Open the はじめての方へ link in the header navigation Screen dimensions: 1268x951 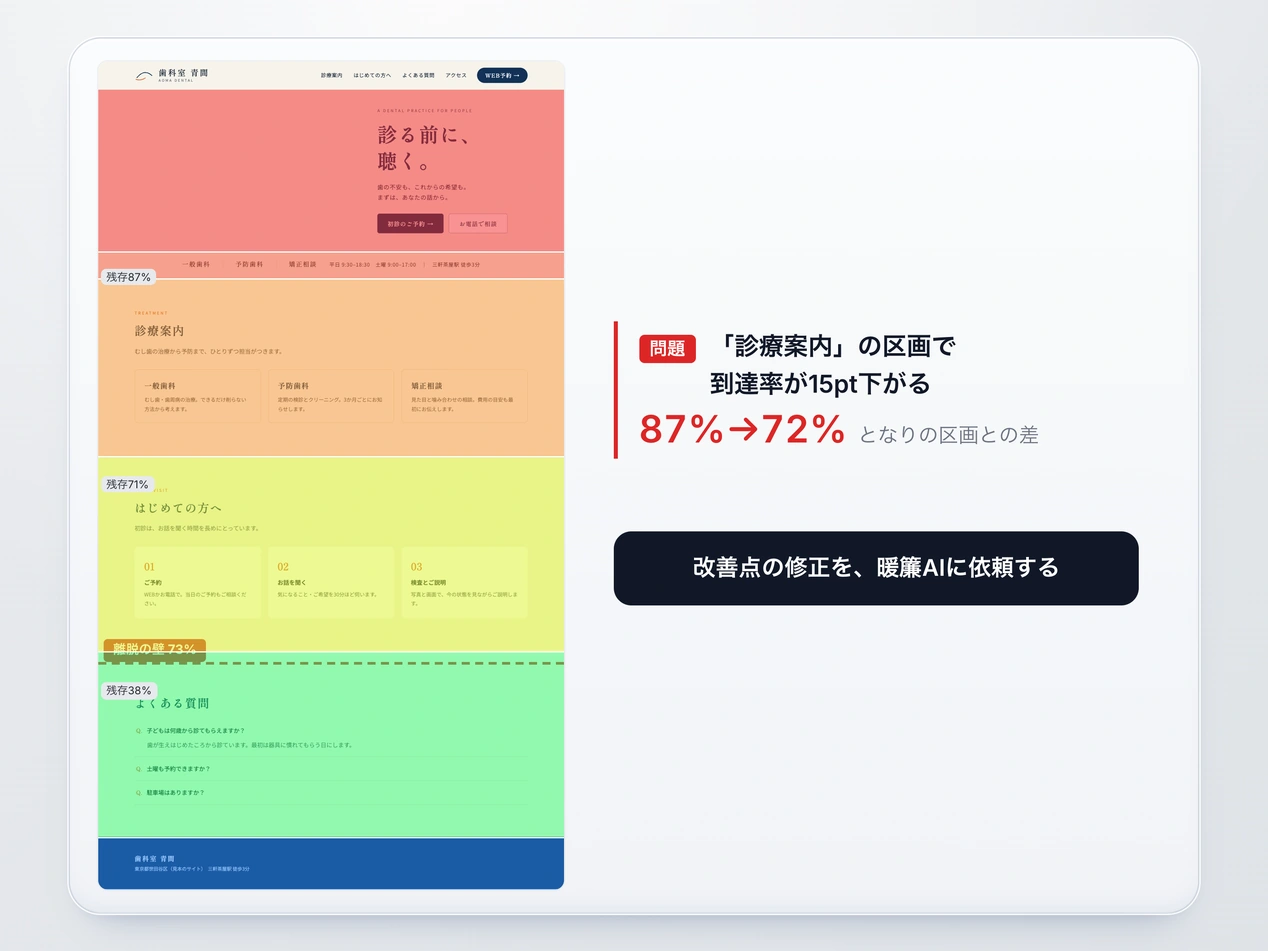(x=372, y=75)
